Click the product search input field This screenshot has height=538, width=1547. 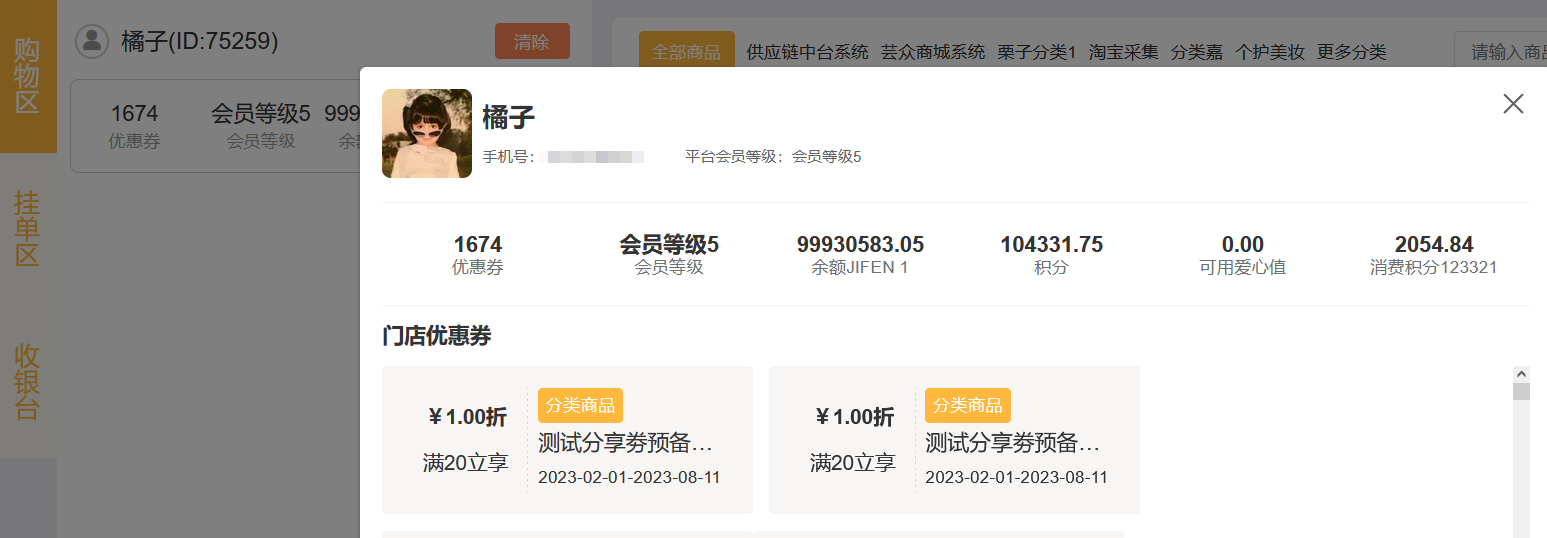click(x=1500, y=52)
